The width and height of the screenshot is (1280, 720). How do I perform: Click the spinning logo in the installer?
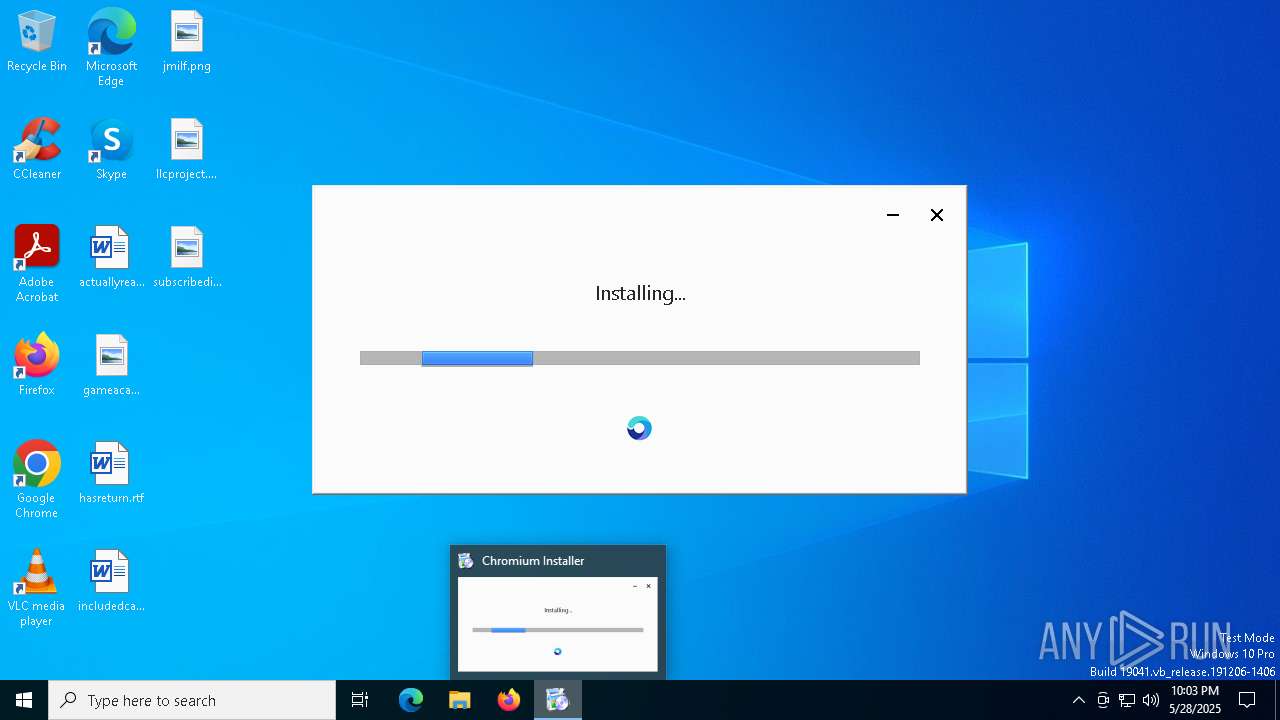pyautogui.click(x=639, y=429)
